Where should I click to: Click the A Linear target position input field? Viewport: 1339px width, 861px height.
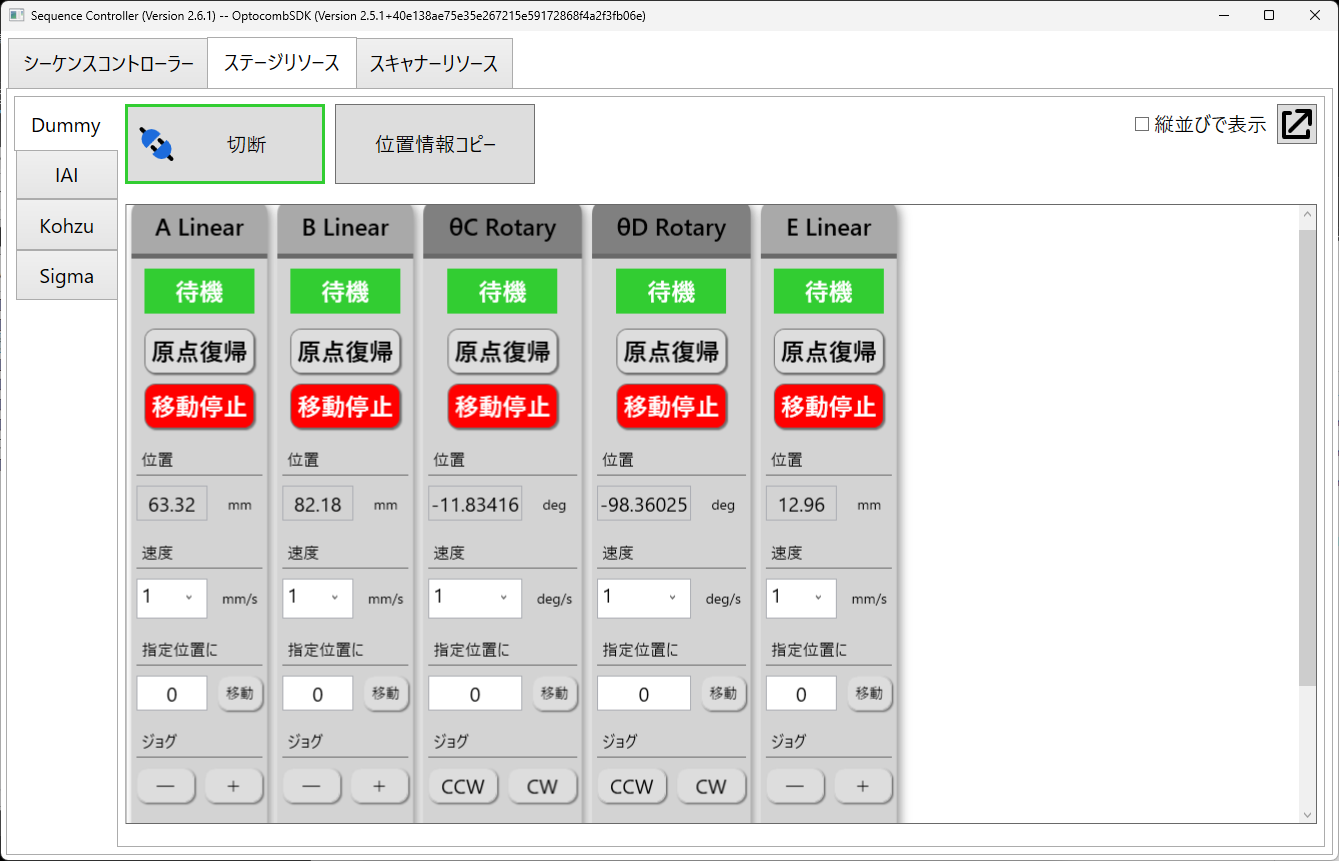tap(172, 694)
